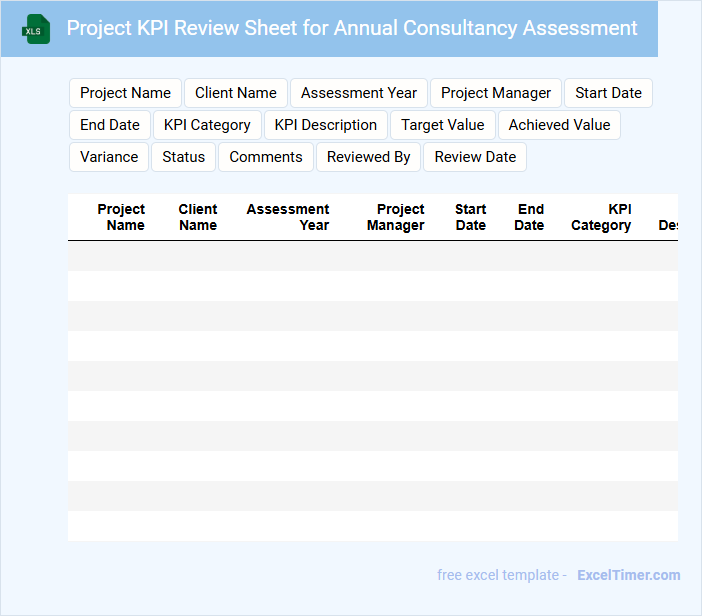Open the ExcelTimer.com link
Image resolution: width=702 pixels, height=616 pixels.
[629, 575]
